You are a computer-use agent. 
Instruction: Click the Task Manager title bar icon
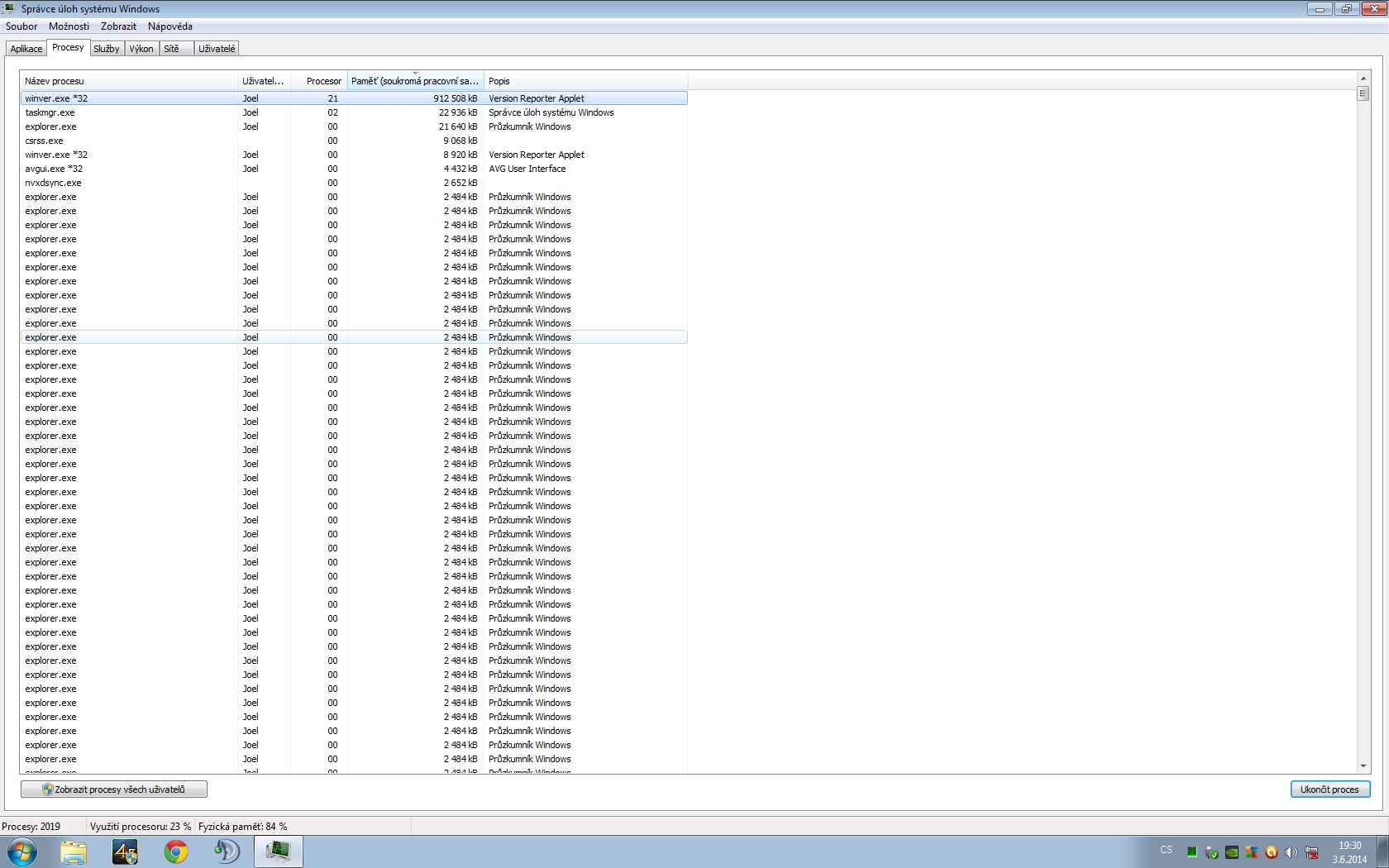[x=9, y=8]
